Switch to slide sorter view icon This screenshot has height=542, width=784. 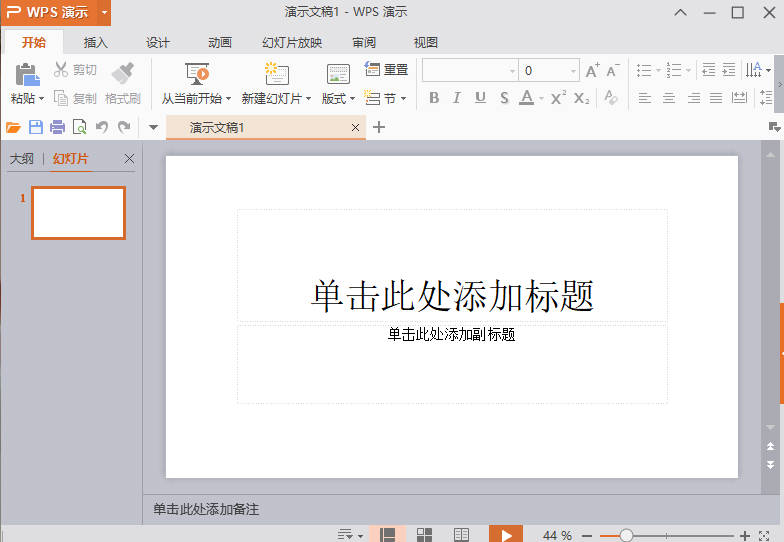click(424, 535)
